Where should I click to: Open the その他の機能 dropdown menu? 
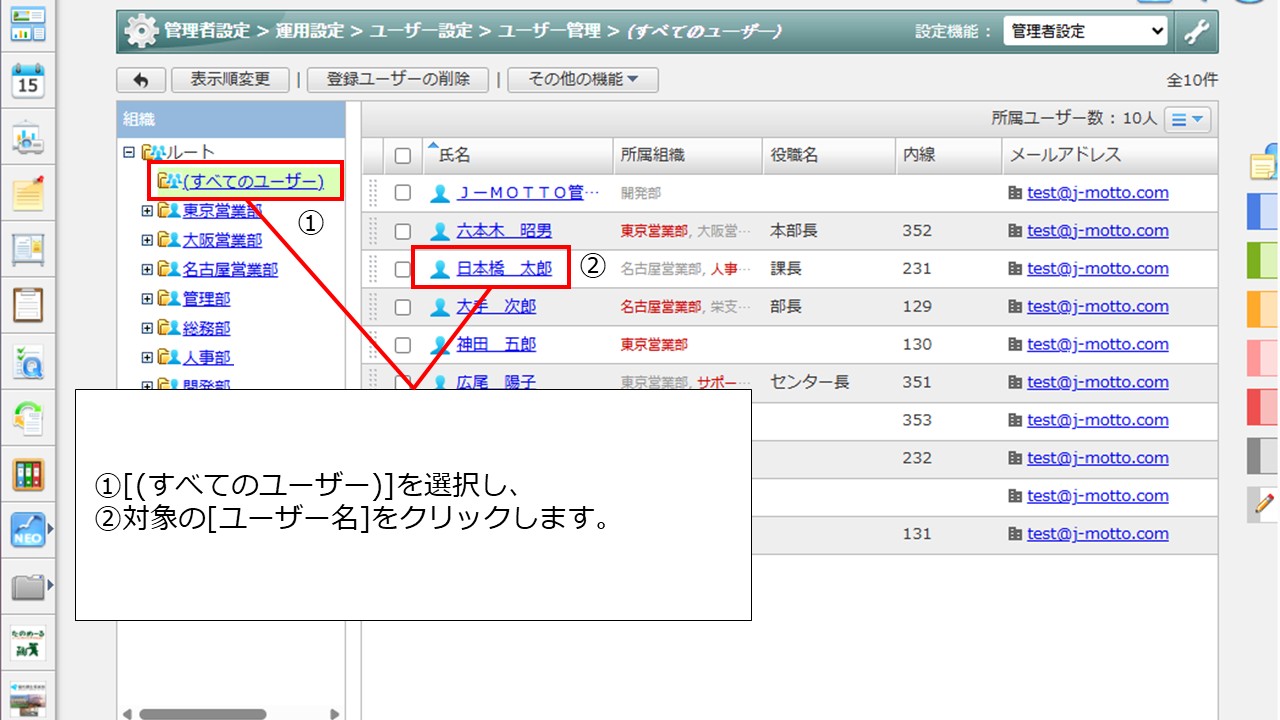click(x=582, y=80)
